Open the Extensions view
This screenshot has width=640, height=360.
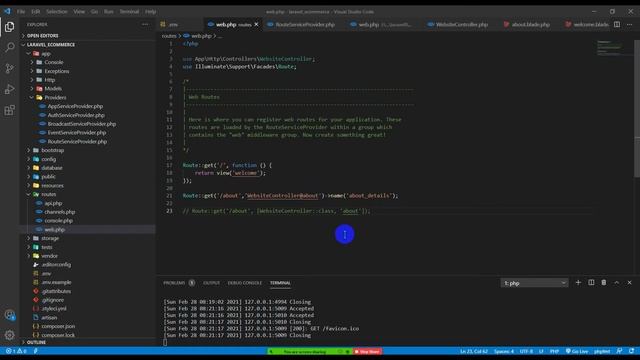[x=9, y=110]
